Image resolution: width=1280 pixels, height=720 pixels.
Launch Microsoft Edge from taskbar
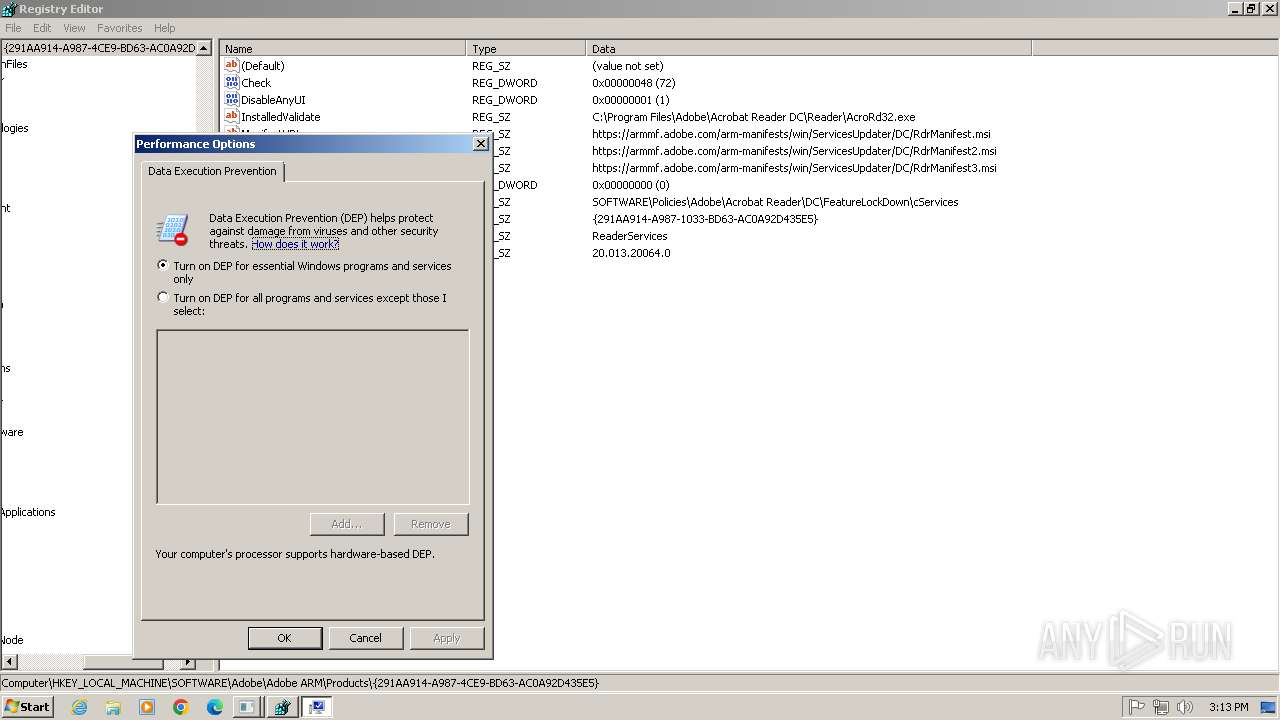pos(215,707)
